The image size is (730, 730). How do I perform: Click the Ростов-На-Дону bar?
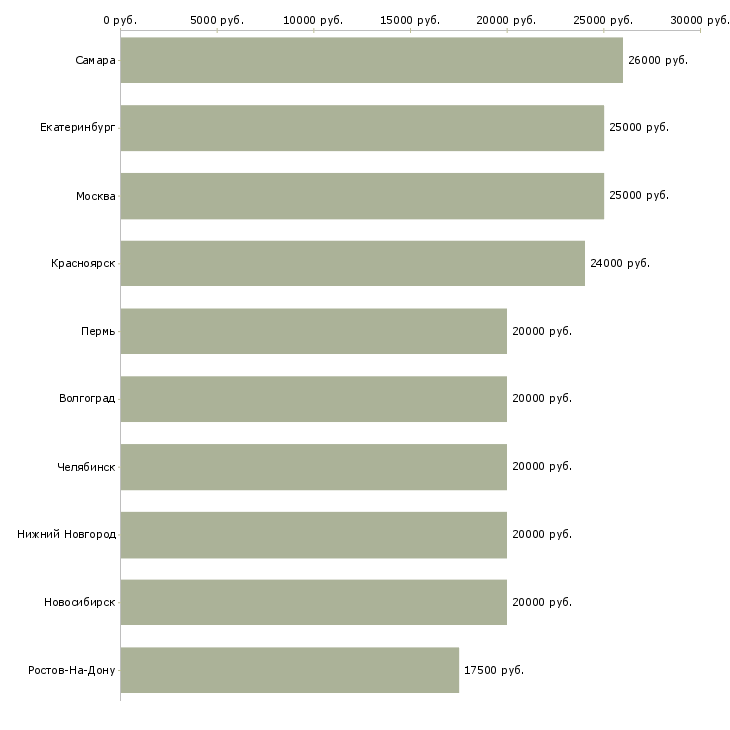pyautogui.click(x=290, y=670)
